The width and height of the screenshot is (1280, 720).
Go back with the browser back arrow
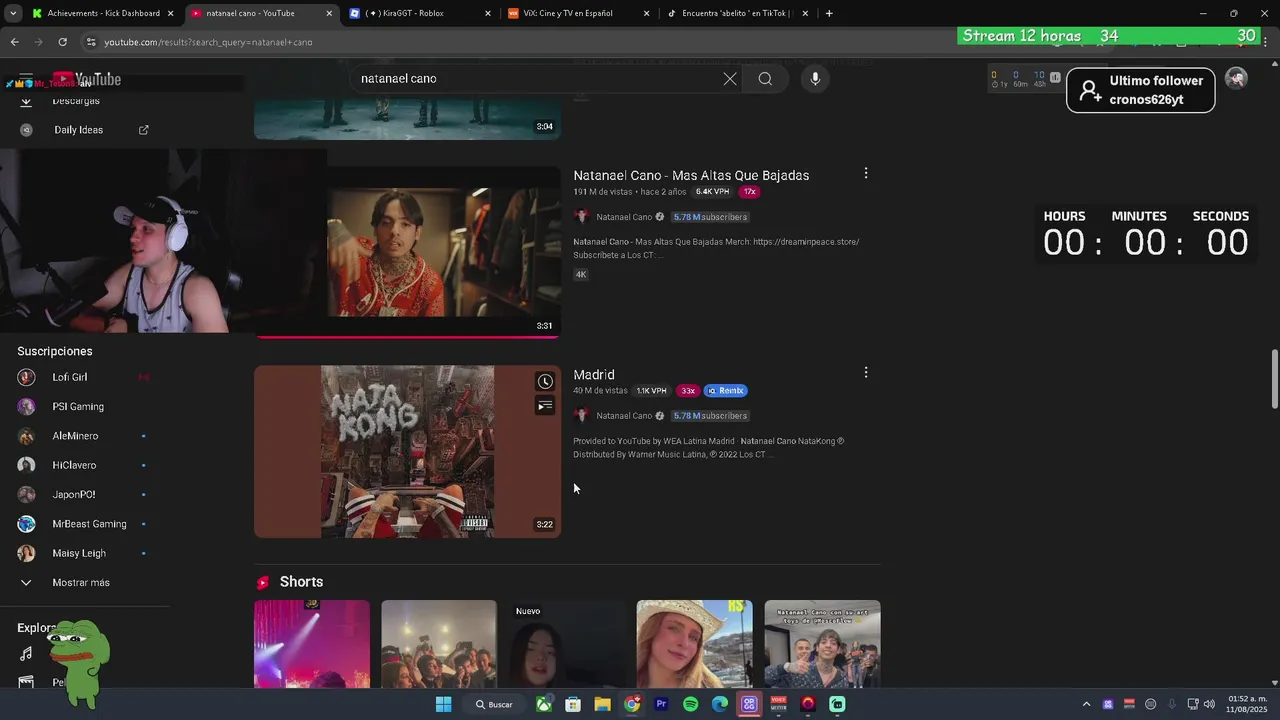click(x=14, y=42)
